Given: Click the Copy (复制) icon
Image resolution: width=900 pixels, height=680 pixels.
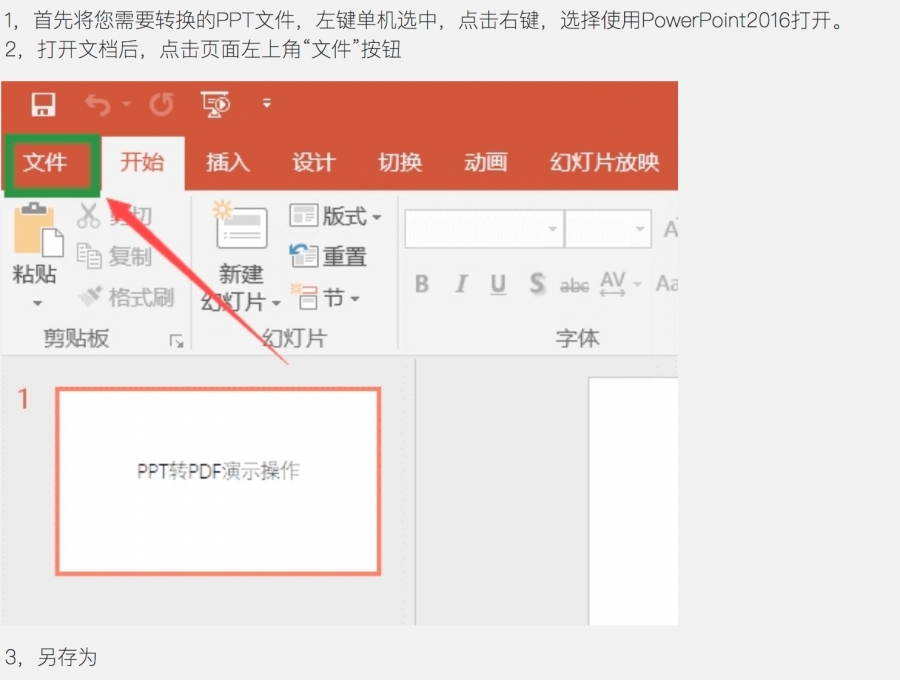Looking at the screenshot, I should [x=90, y=257].
